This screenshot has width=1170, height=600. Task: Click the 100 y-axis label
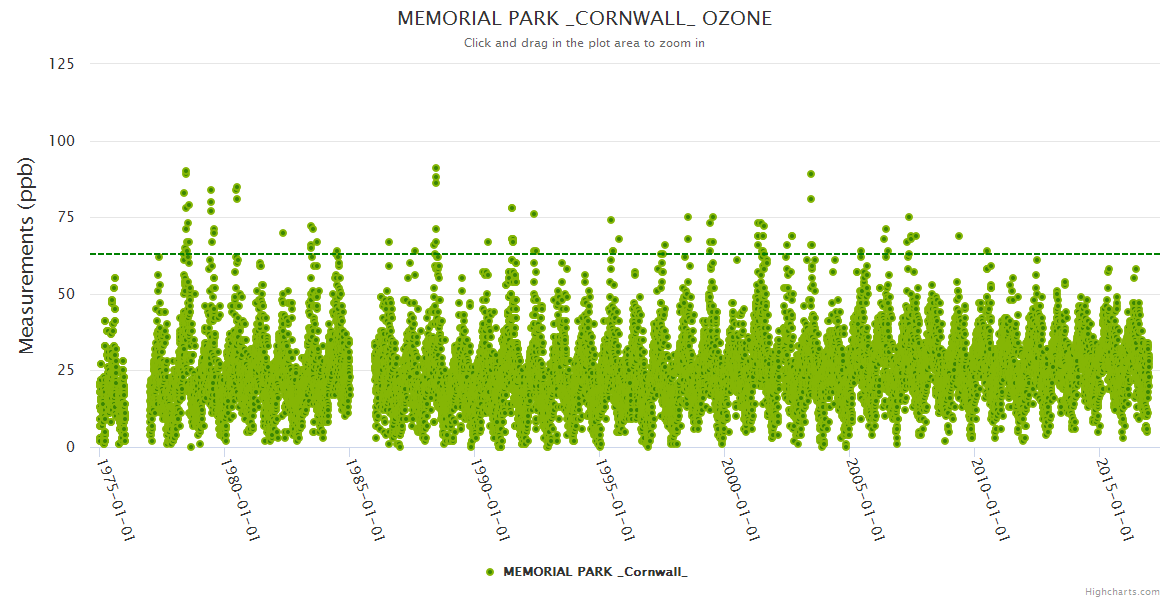[x=61, y=141]
